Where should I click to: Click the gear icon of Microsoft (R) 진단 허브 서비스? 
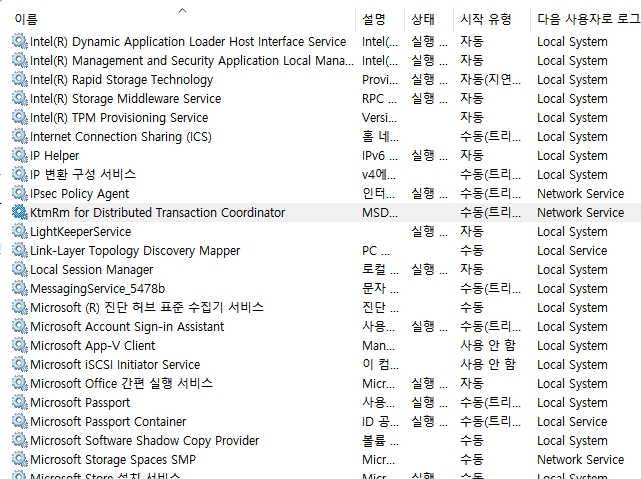[20, 307]
